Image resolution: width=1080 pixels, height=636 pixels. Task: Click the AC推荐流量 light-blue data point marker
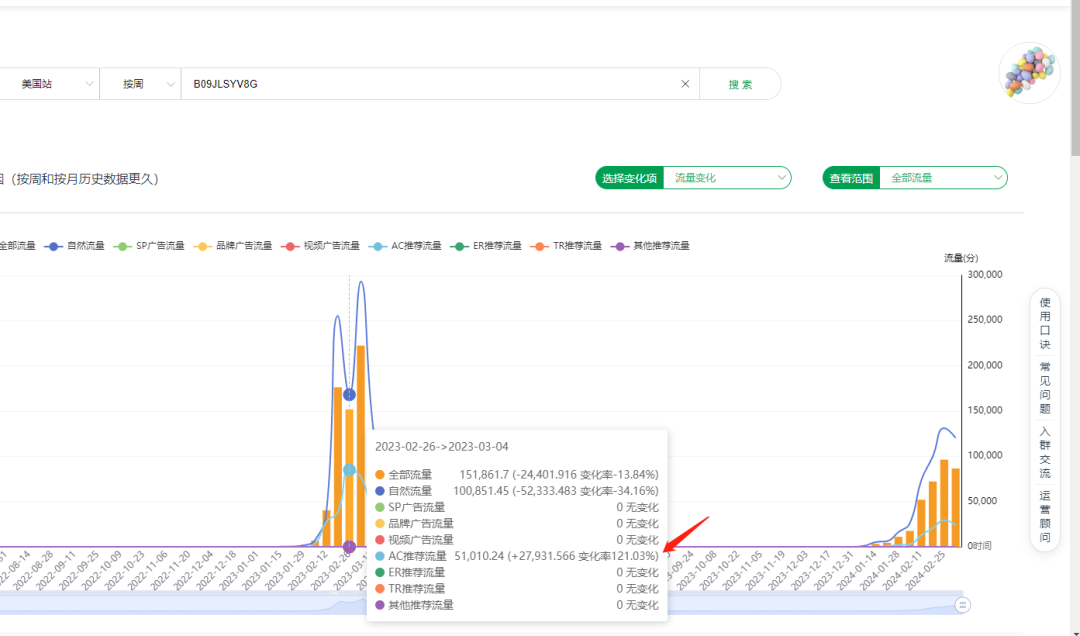click(x=349, y=470)
